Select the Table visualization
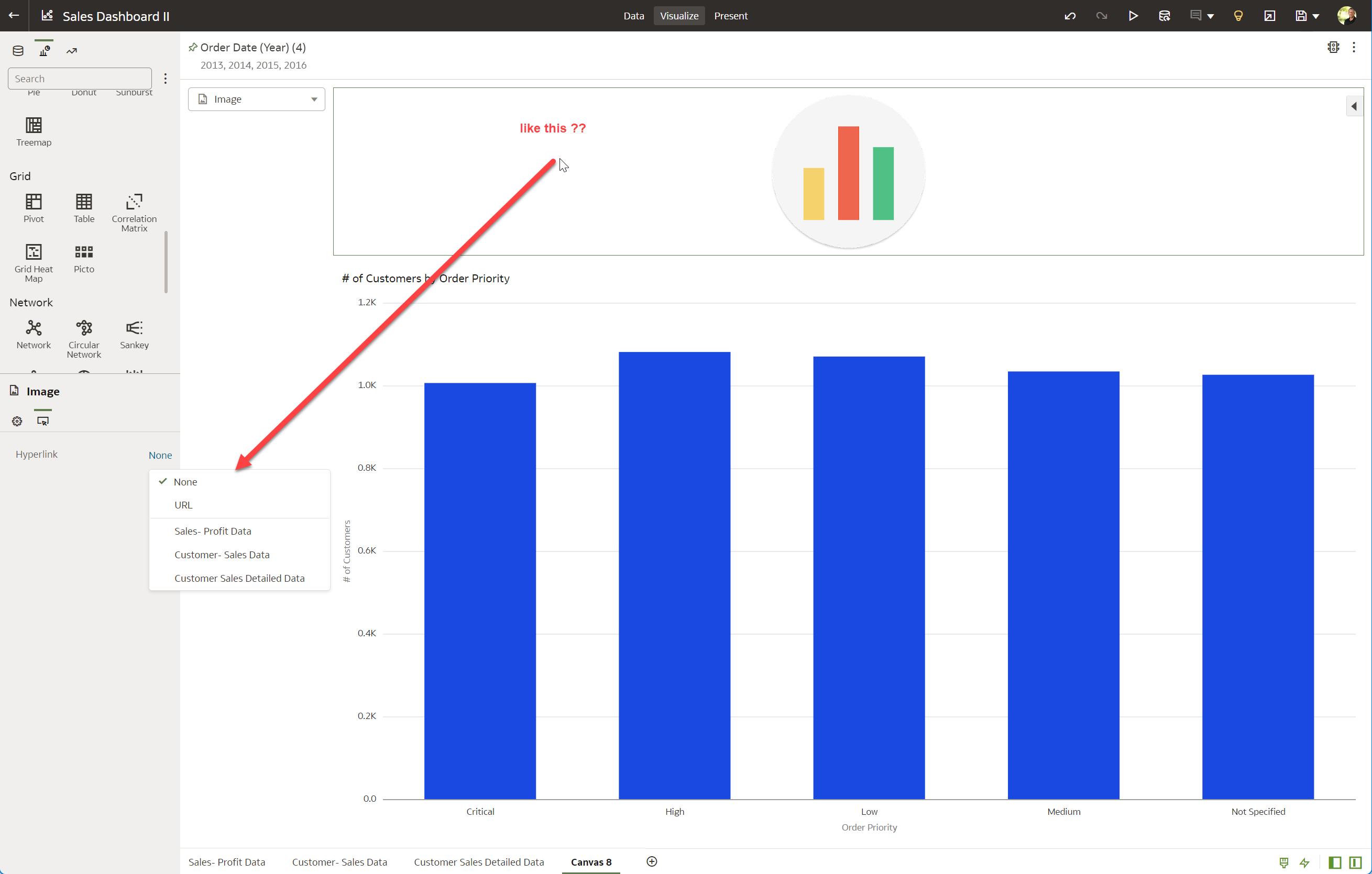The width and height of the screenshot is (1372, 874). tap(84, 208)
